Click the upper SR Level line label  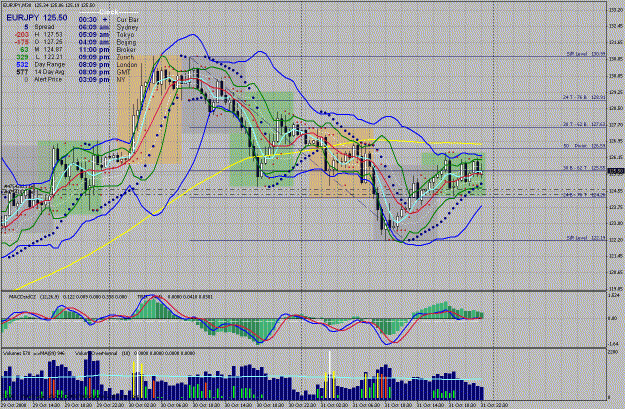586,54
